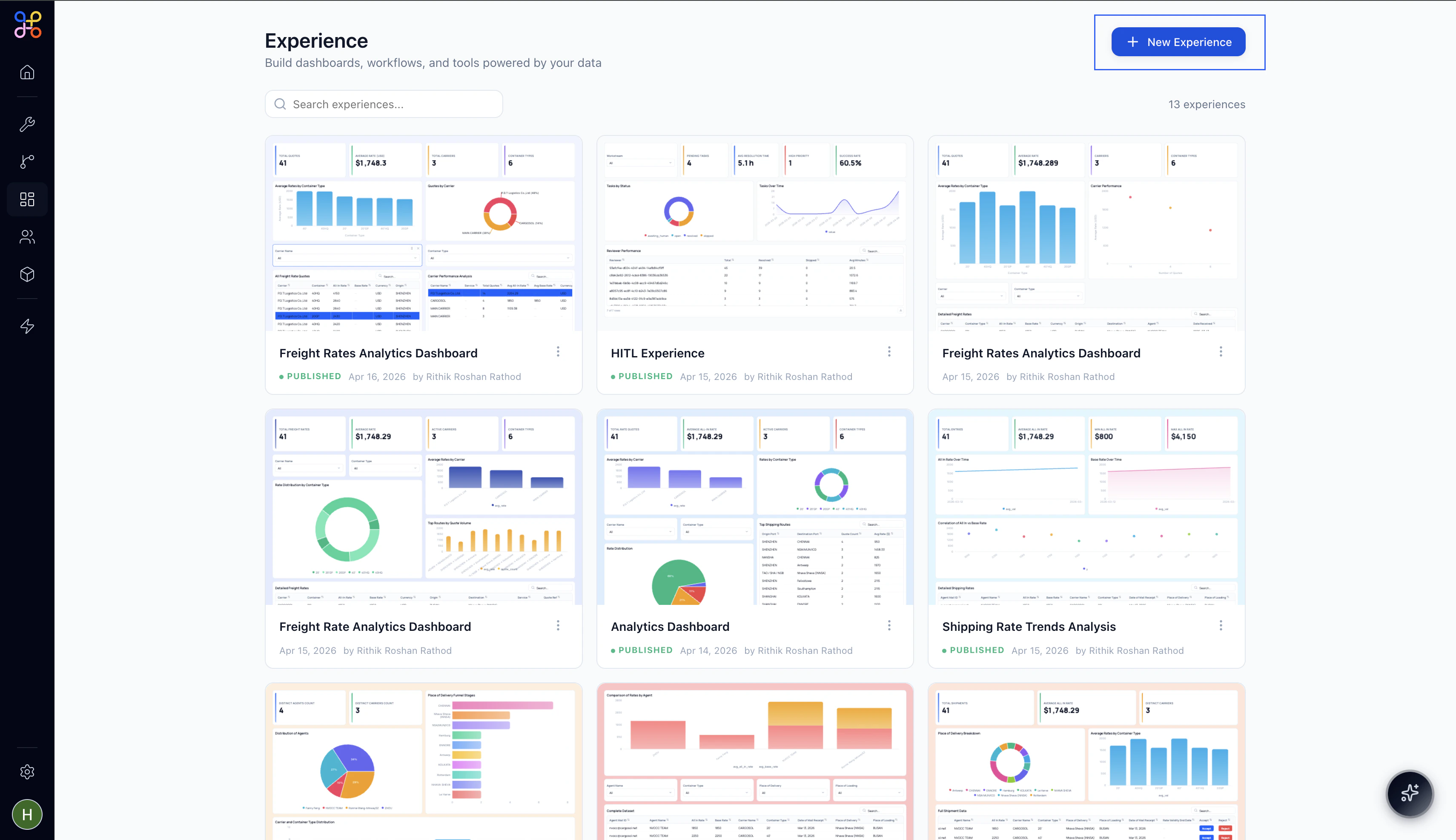This screenshot has height=840, width=1456.
Task: Open the wrench tools icon in sidebar
Action: pyautogui.click(x=27, y=124)
